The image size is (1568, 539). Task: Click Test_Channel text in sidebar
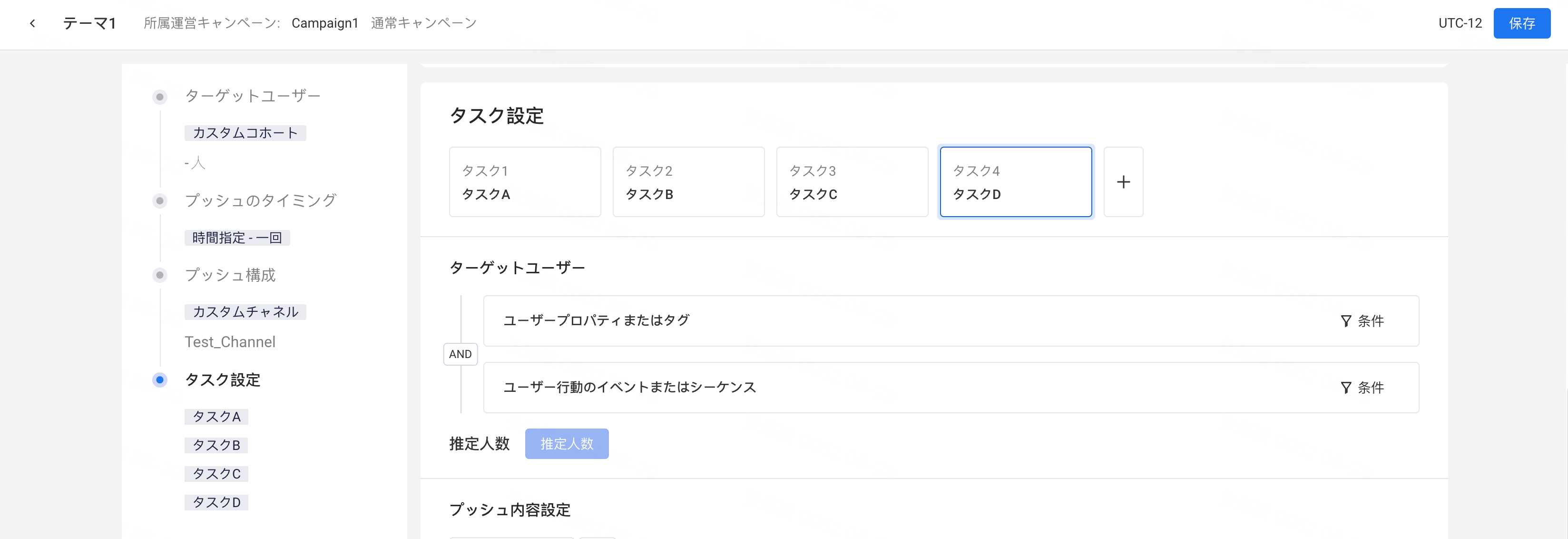point(230,342)
